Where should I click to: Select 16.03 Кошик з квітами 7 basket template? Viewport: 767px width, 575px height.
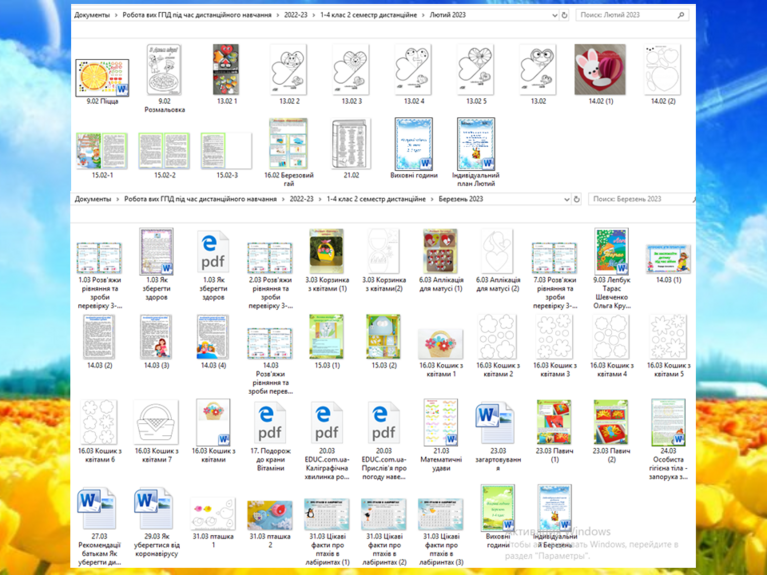156,423
